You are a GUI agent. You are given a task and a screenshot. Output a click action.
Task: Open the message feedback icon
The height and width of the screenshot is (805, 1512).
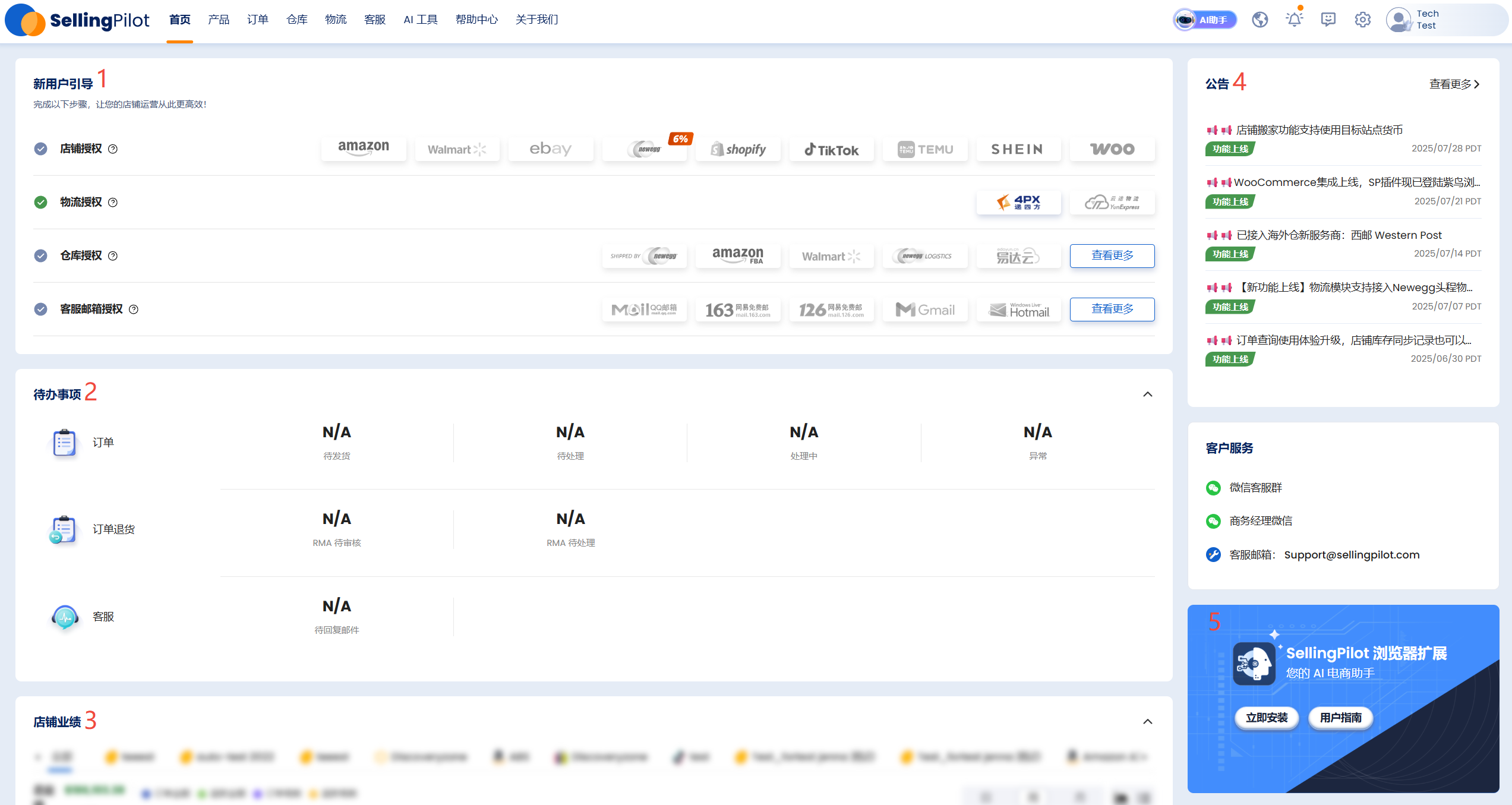pyautogui.click(x=1328, y=20)
